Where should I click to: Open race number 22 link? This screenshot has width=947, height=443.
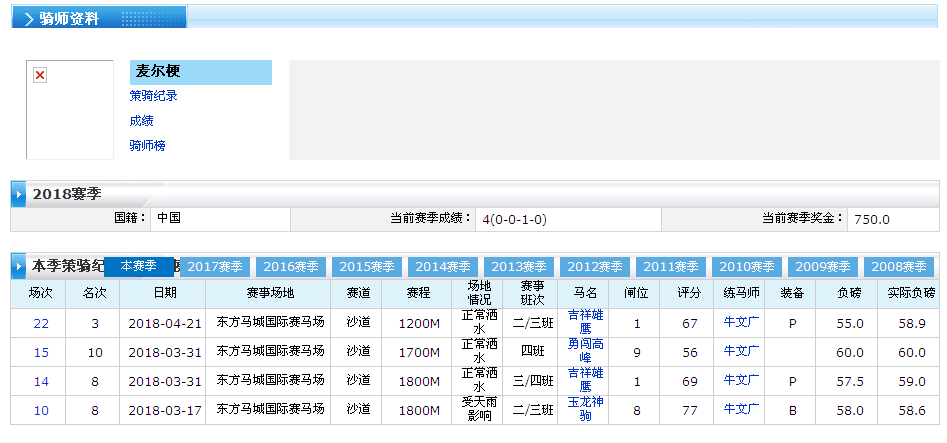point(41,323)
